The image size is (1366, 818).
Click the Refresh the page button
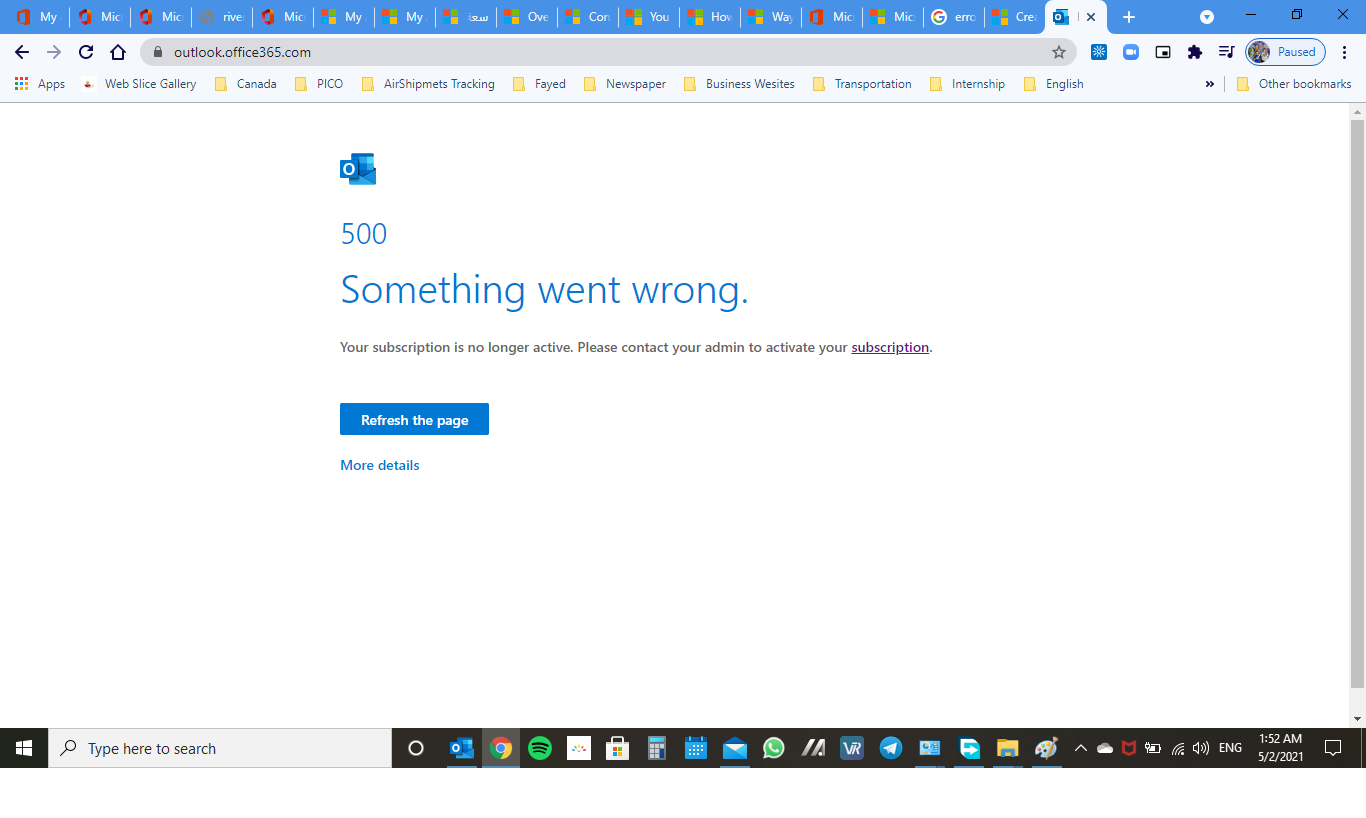(414, 419)
